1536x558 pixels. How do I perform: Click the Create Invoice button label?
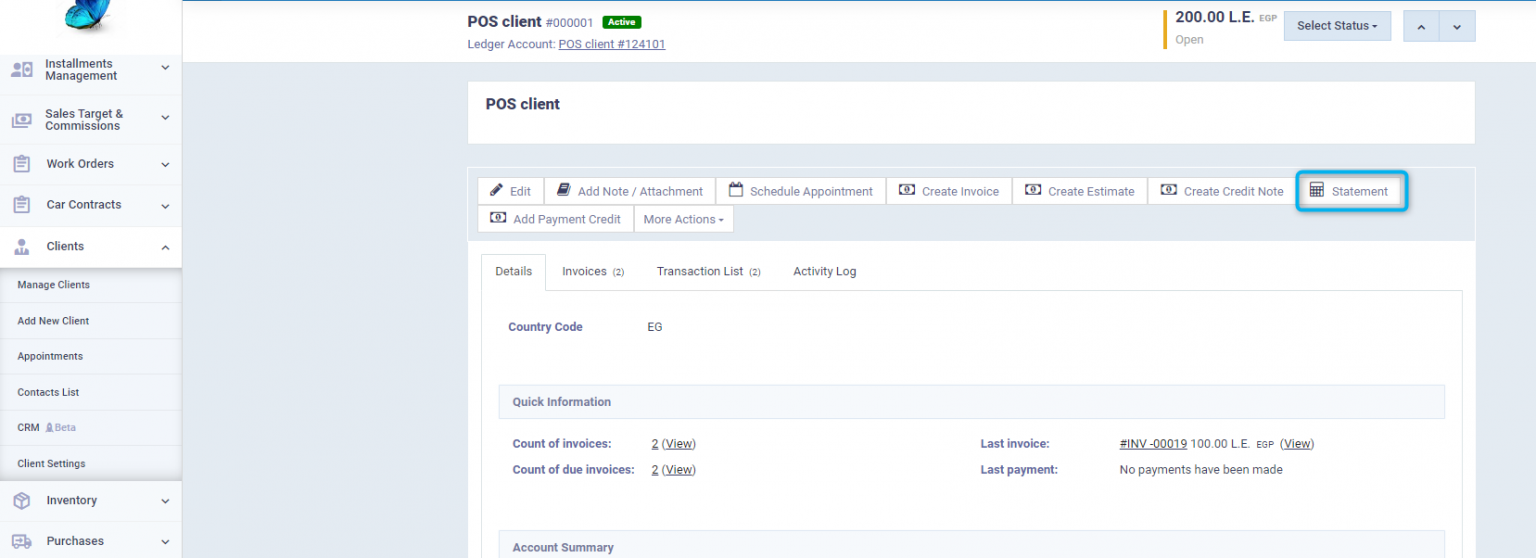coord(960,192)
